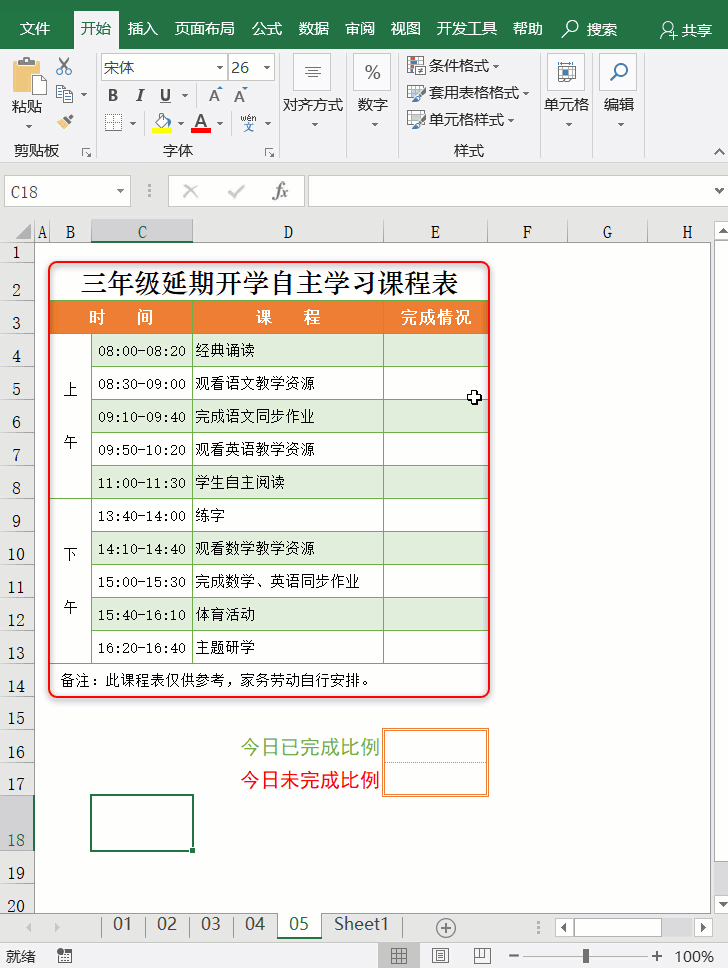
Task: Switch to Page Break Preview icon
Action: click(x=482, y=956)
